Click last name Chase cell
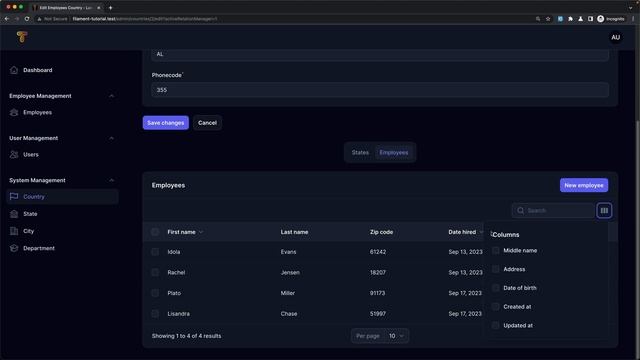This screenshot has width=640, height=360. click(289, 313)
